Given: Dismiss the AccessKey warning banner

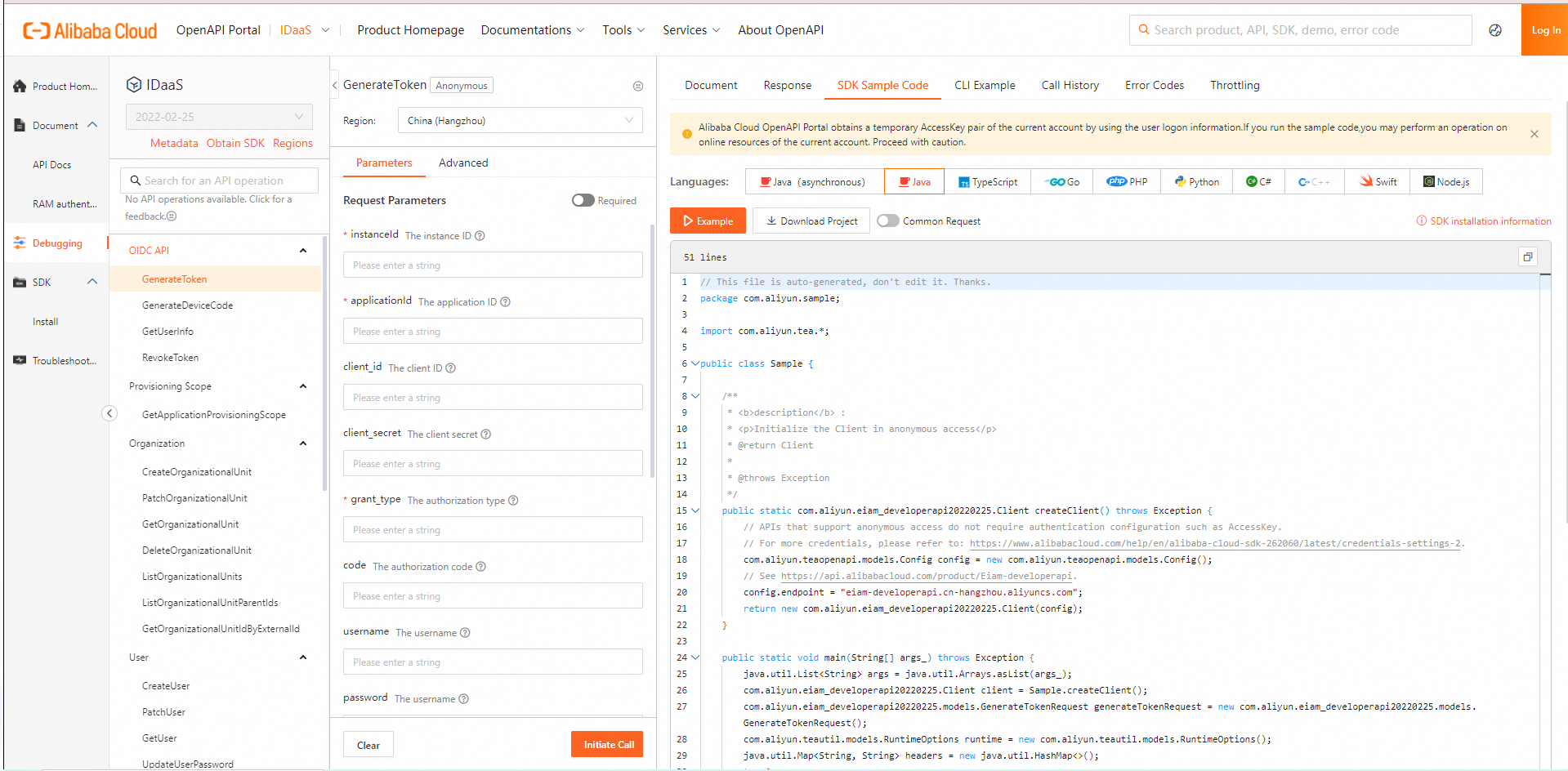Looking at the screenshot, I should click(x=1534, y=134).
